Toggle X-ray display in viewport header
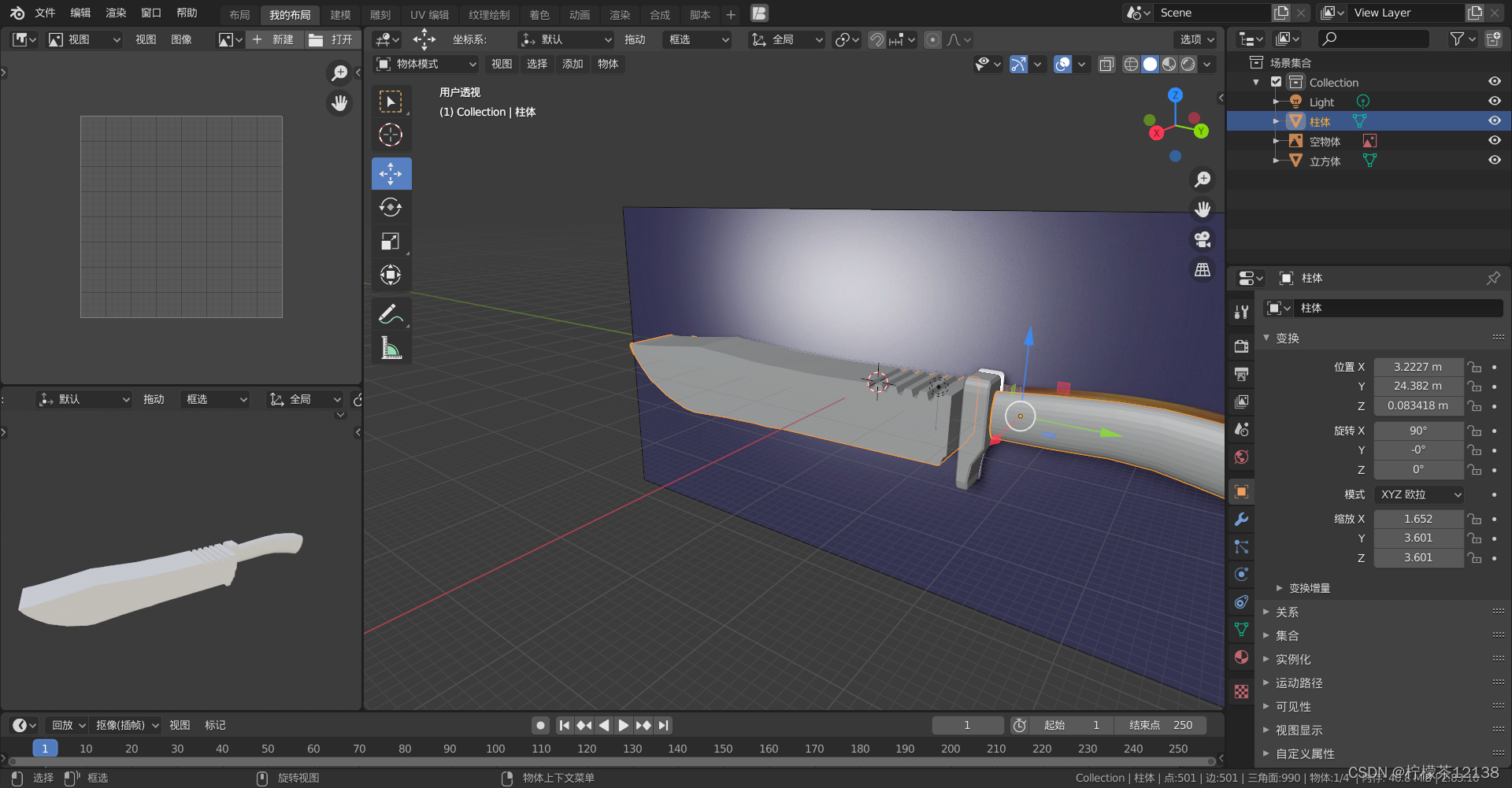 tap(1106, 65)
